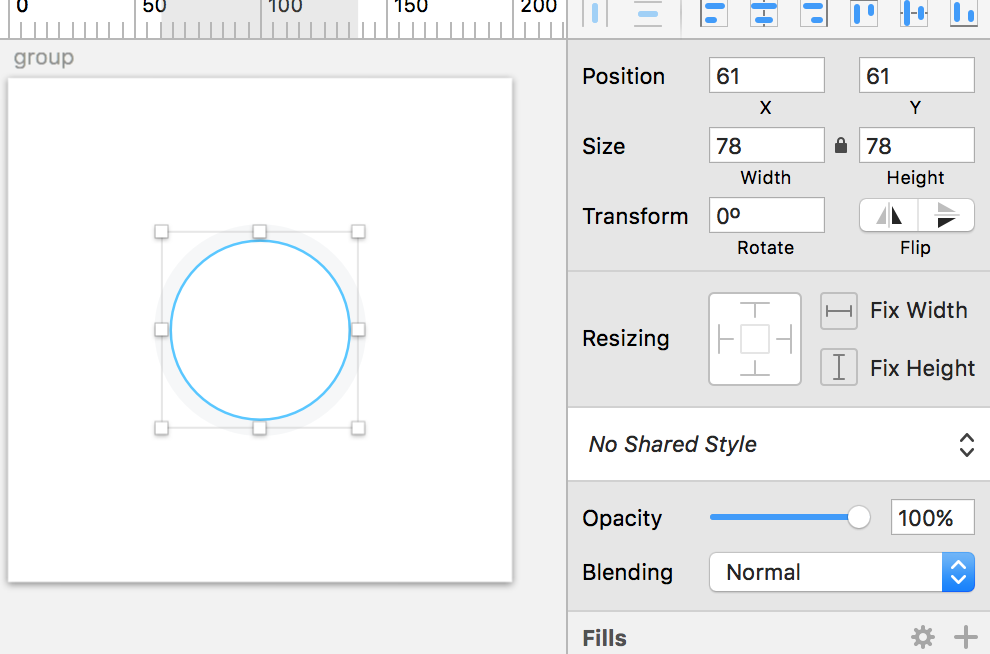990x654 pixels.
Task: Click the Align Left icon
Action: pos(714,14)
